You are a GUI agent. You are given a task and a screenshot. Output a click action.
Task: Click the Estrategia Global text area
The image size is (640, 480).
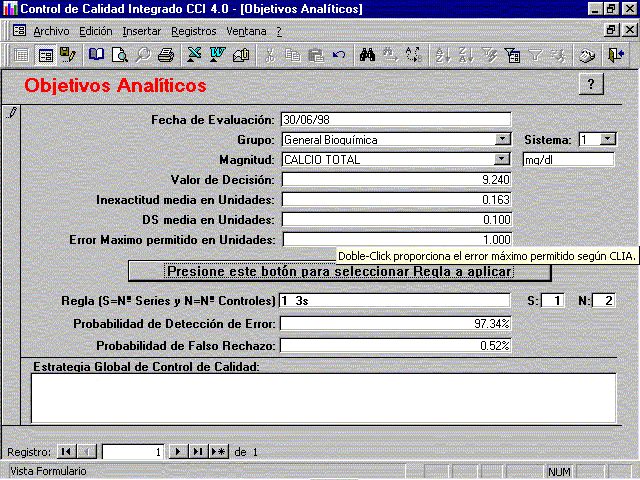tap(323, 398)
